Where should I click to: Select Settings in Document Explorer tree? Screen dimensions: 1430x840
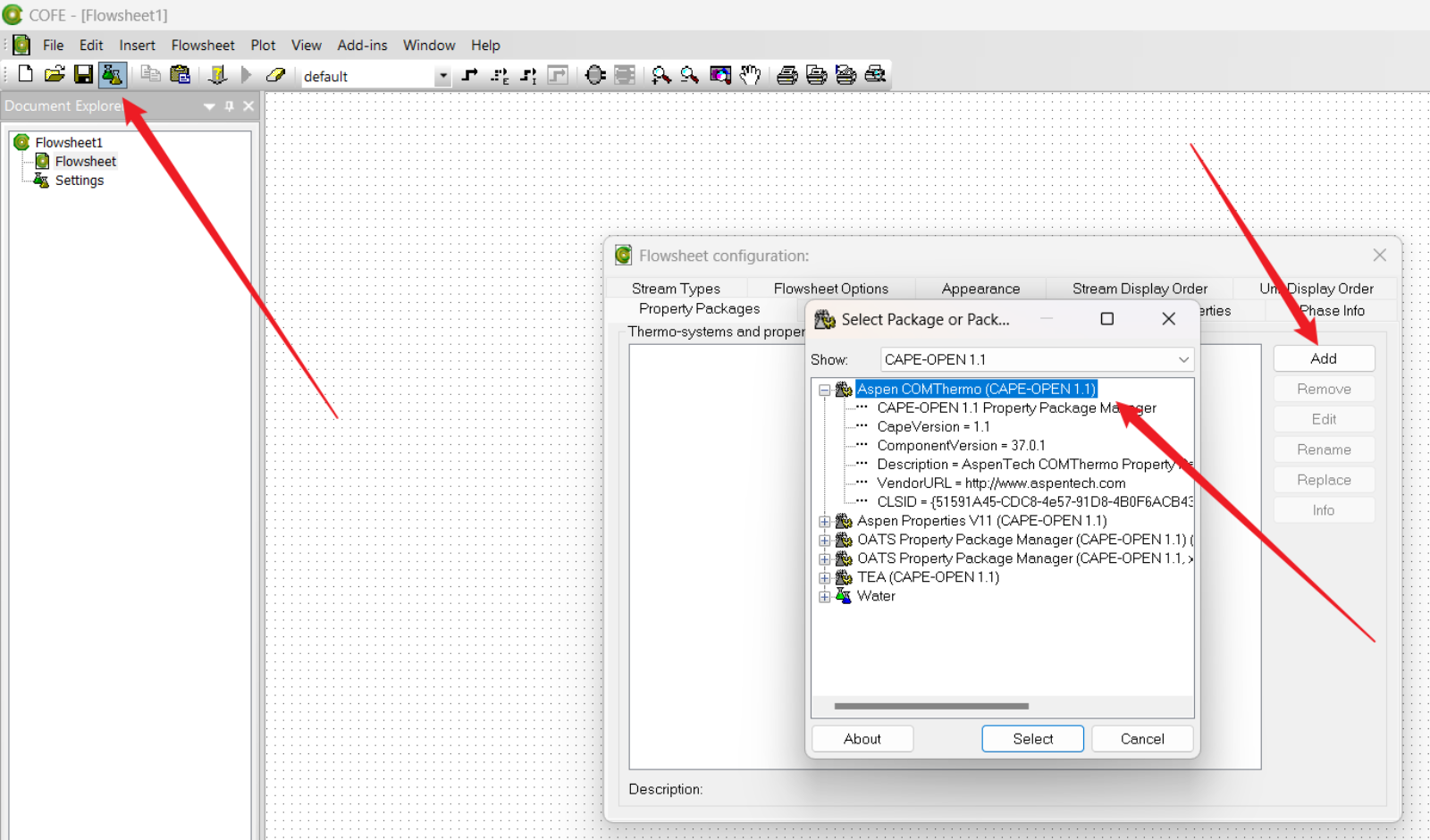pos(80,181)
